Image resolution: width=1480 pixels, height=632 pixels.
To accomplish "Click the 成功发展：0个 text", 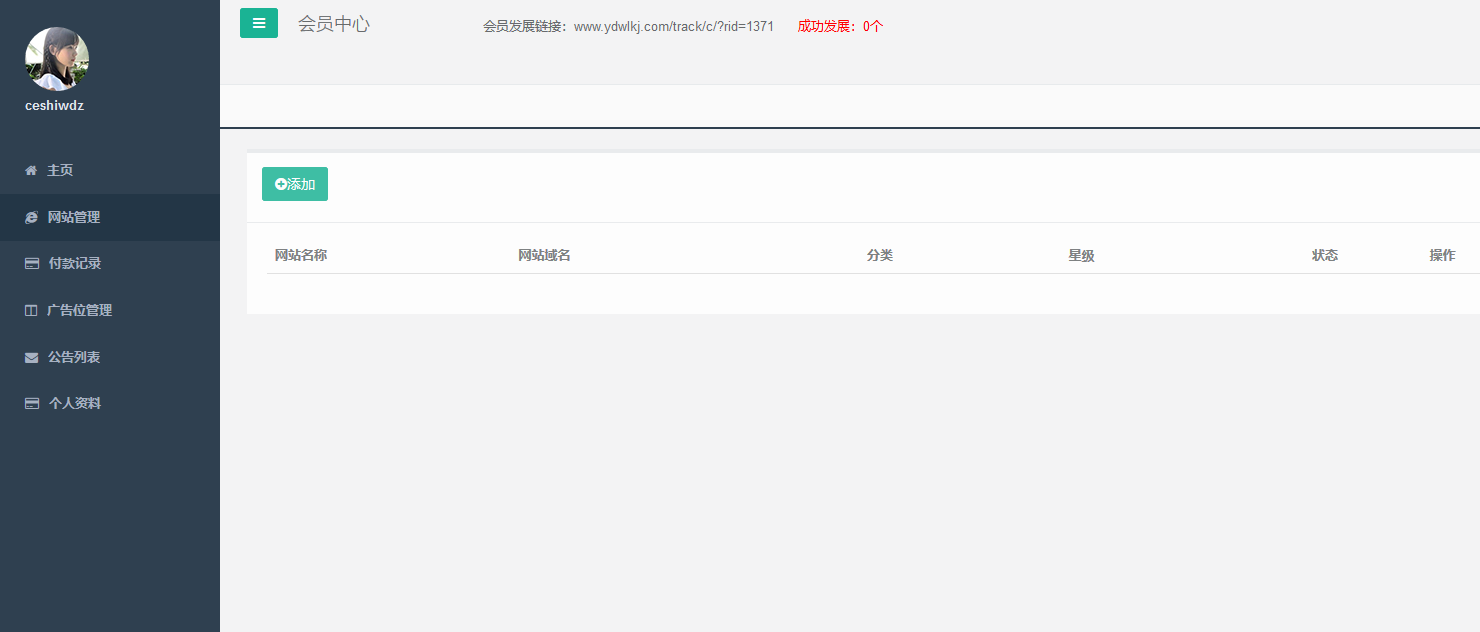I will 840,27.
